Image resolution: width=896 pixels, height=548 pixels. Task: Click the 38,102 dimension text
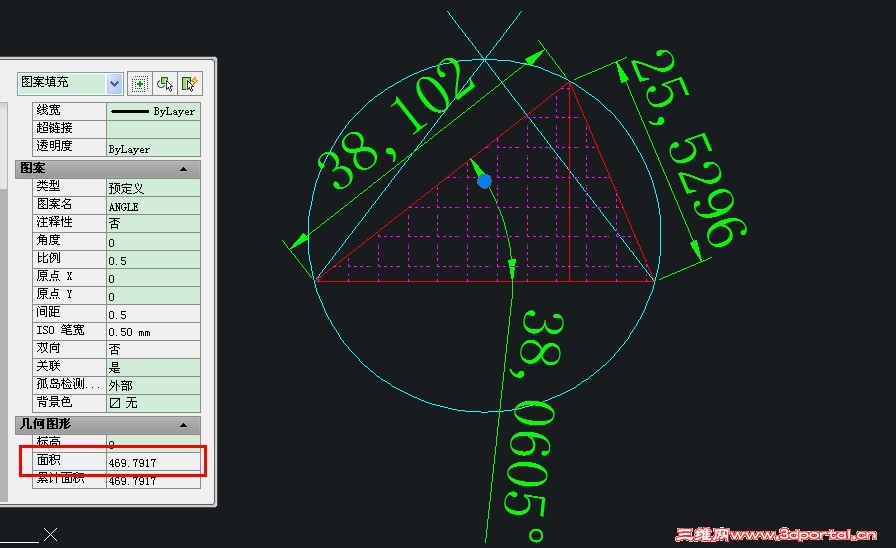tap(395, 125)
